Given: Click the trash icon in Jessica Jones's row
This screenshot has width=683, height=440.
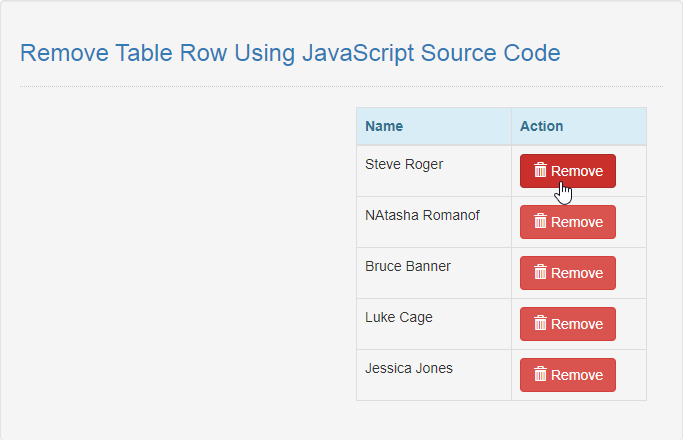Looking at the screenshot, I should pyautogui.click(x=540, y=374).
